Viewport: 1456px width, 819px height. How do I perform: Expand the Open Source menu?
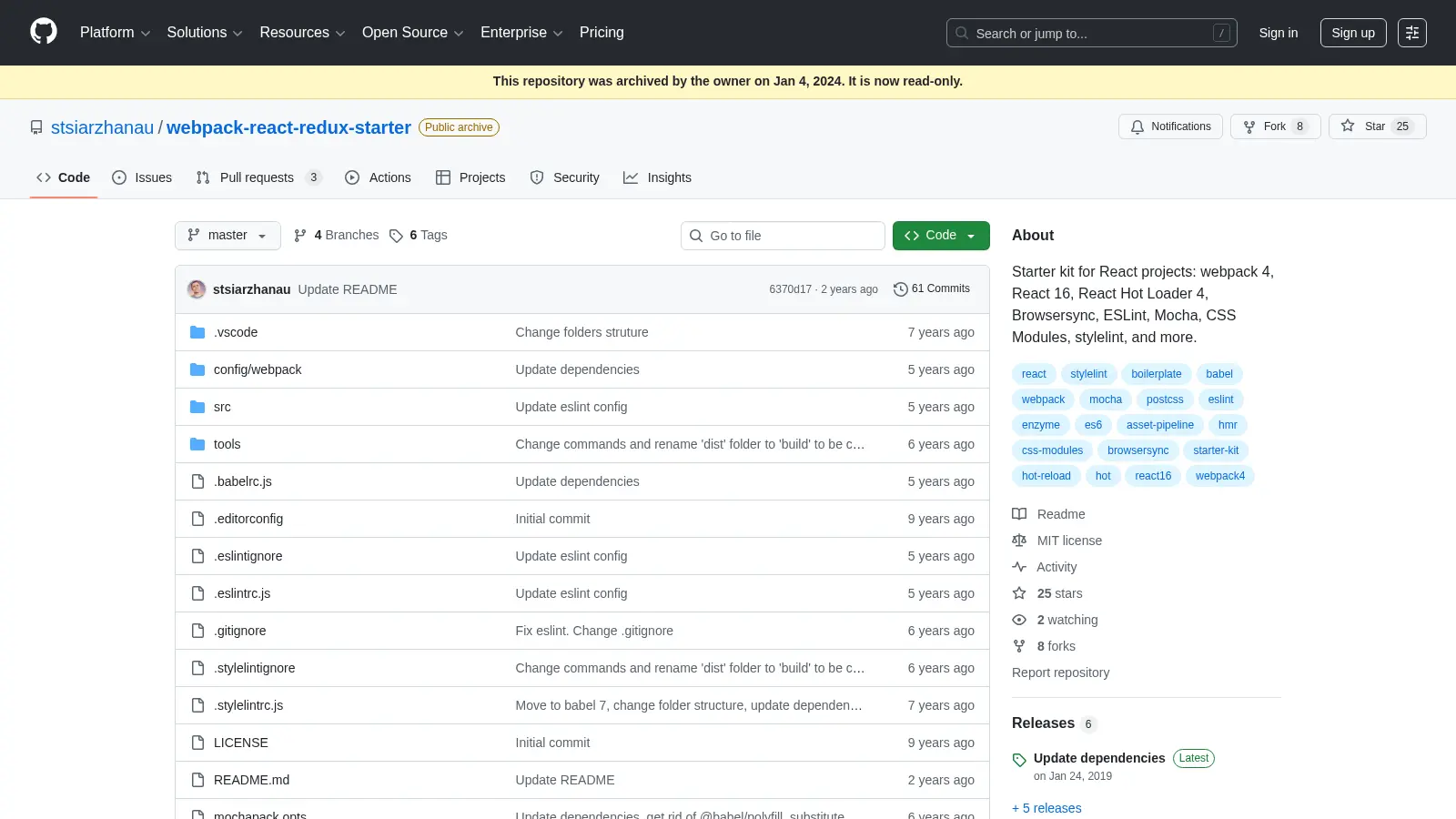point(413,33)
